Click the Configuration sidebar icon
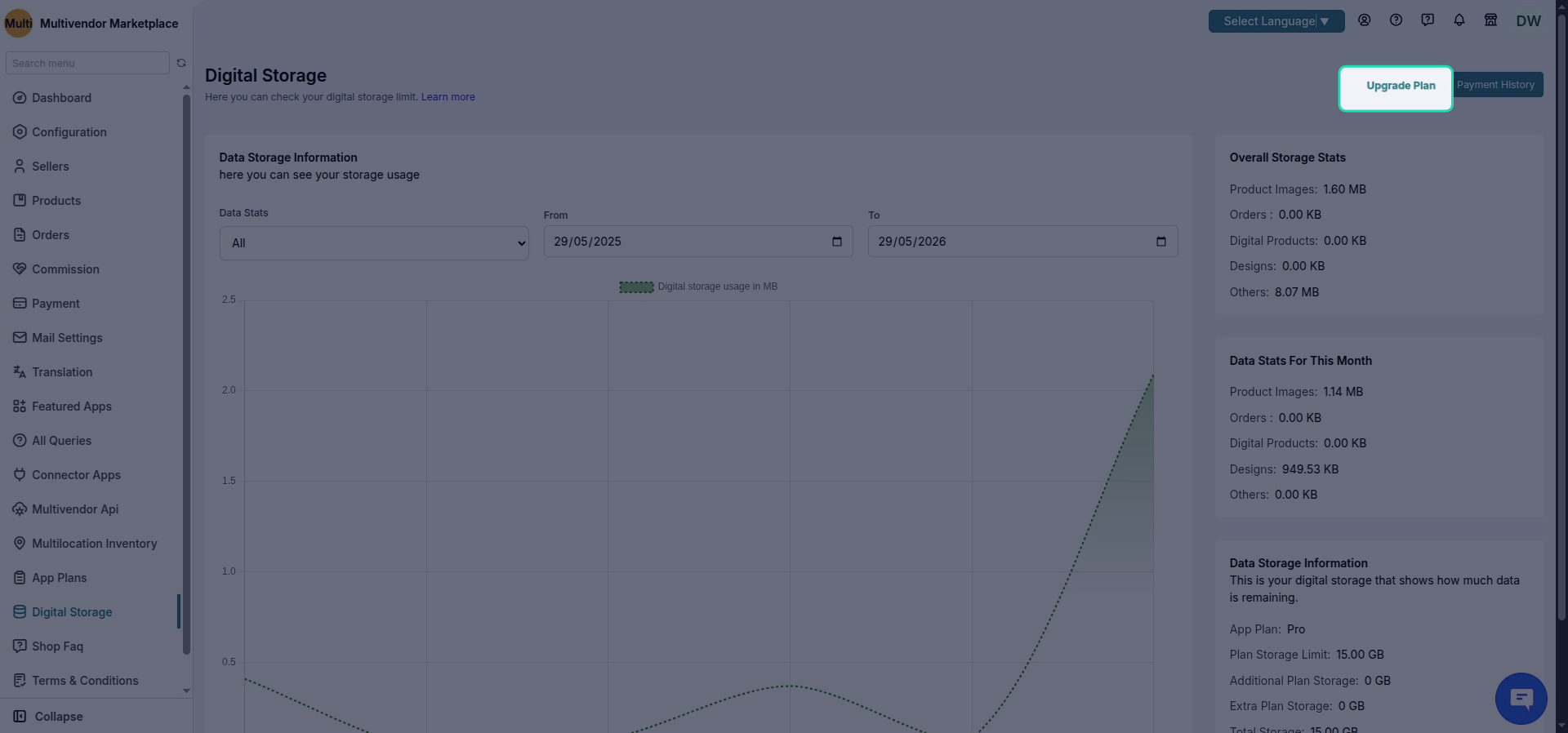The height and width of the screenshot is (733, 1568). click(20, 132)
